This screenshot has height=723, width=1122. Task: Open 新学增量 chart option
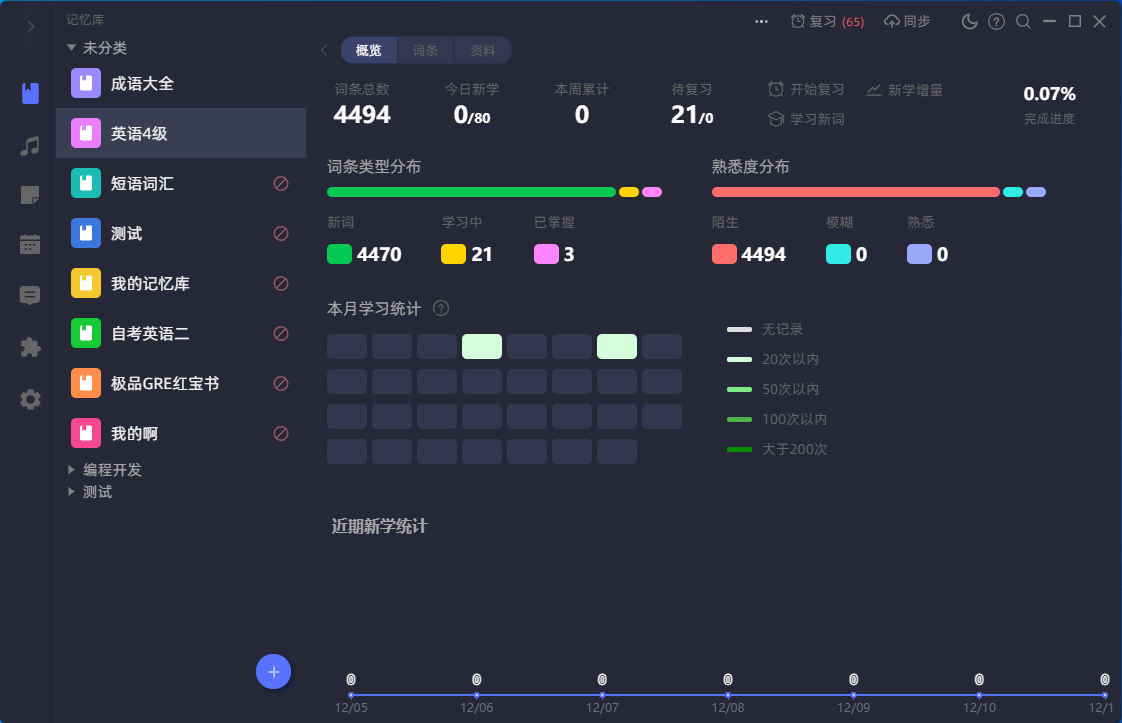(904, 90)
